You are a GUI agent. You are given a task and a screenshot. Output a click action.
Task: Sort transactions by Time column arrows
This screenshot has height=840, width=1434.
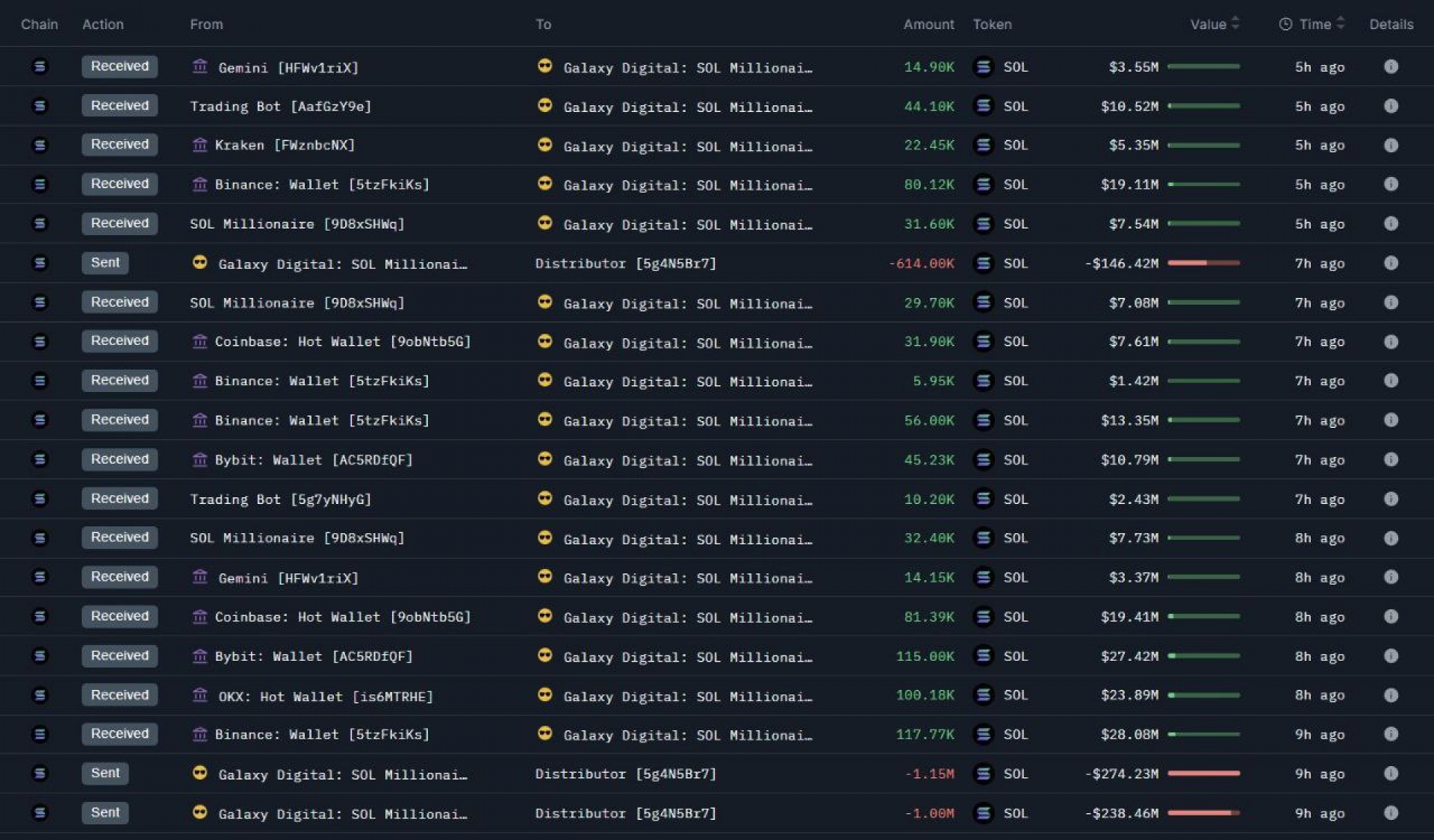tap(1341, 24)
